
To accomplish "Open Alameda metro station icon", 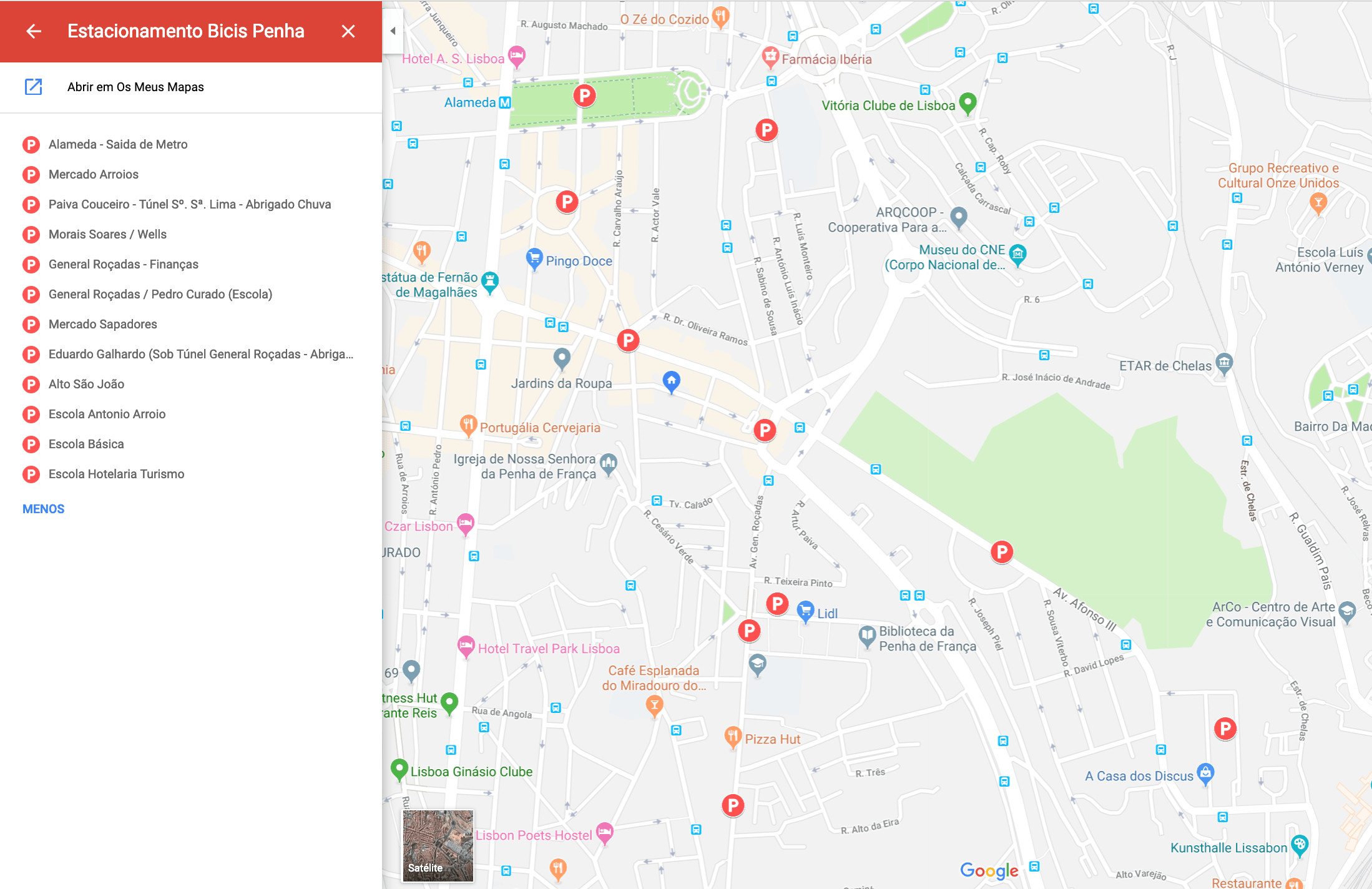I will click(505, 102).
